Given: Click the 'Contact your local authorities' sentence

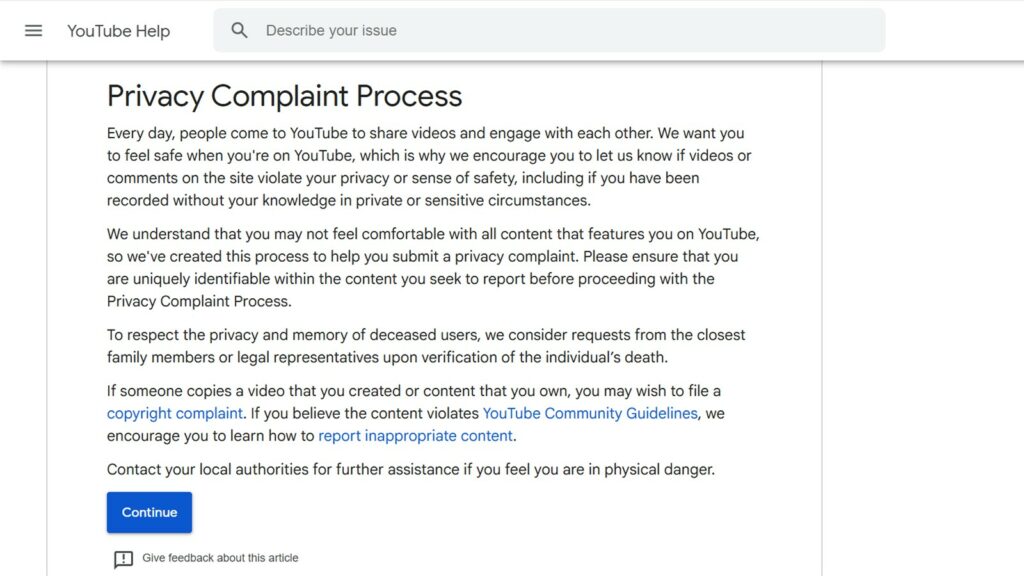Looking at the screenshot, I should [x=410, y=469].
